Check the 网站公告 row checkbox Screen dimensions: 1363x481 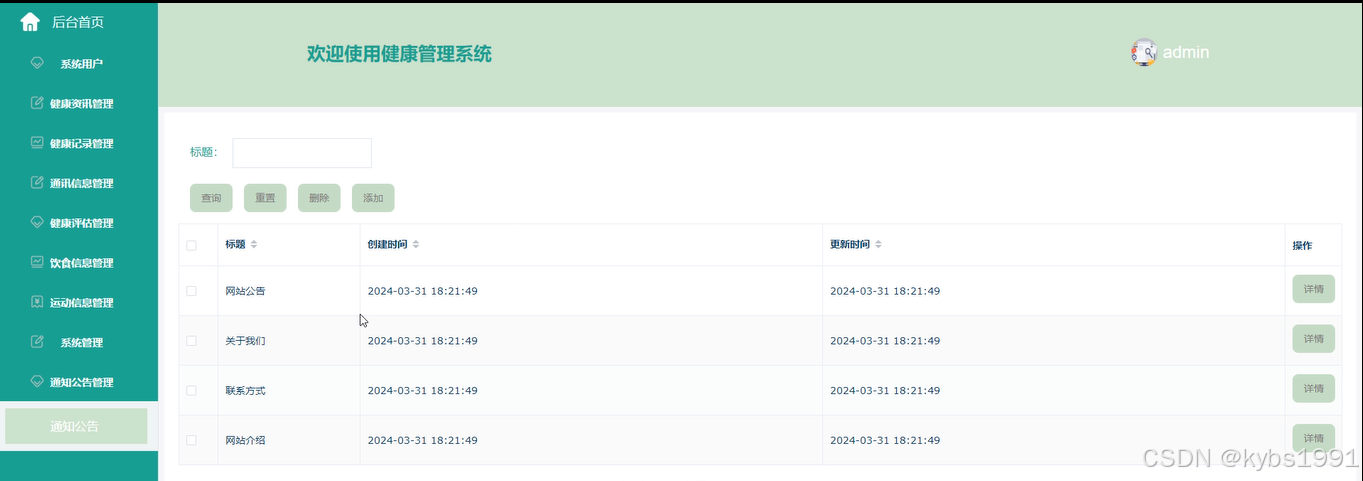pos(192,291)
